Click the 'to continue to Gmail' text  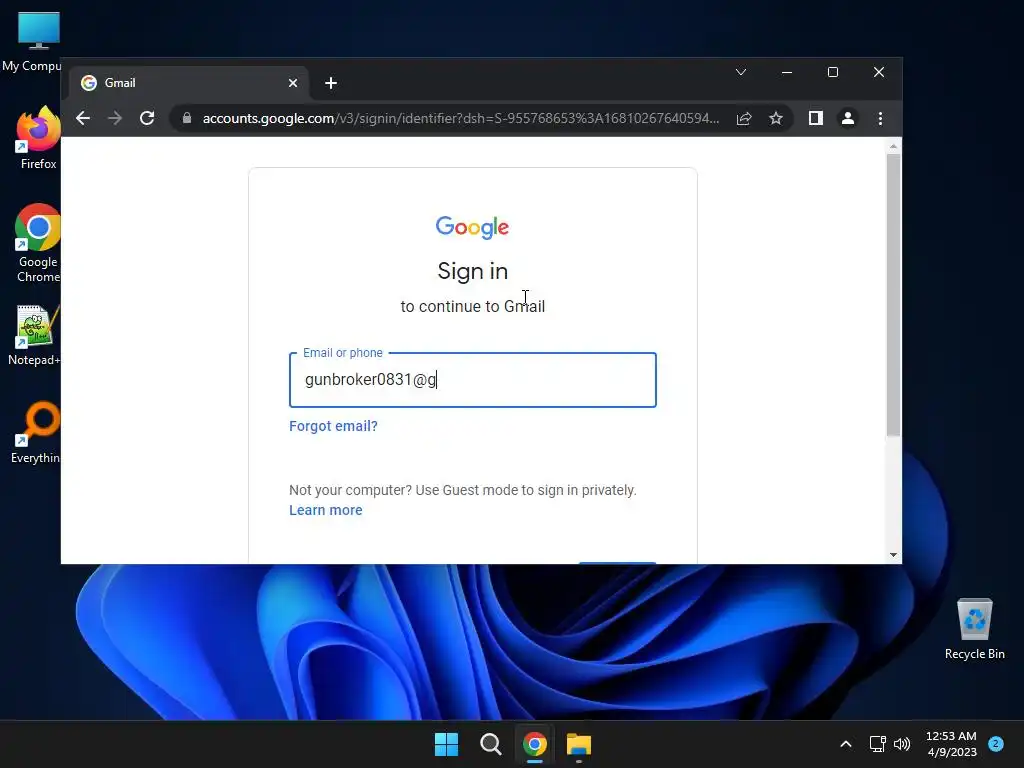473,306
